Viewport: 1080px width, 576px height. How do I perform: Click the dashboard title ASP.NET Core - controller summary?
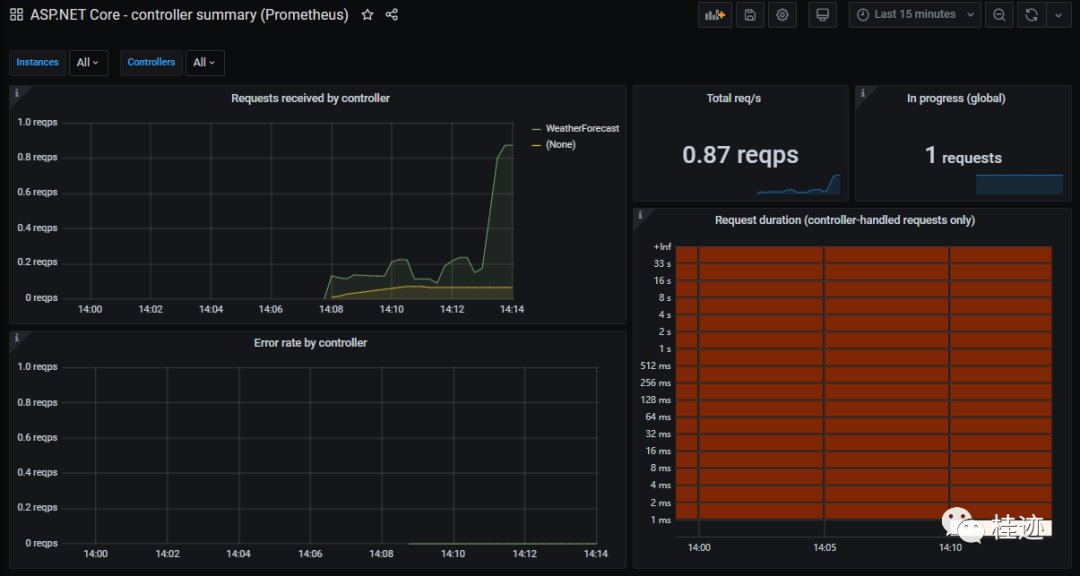point(189,14)
